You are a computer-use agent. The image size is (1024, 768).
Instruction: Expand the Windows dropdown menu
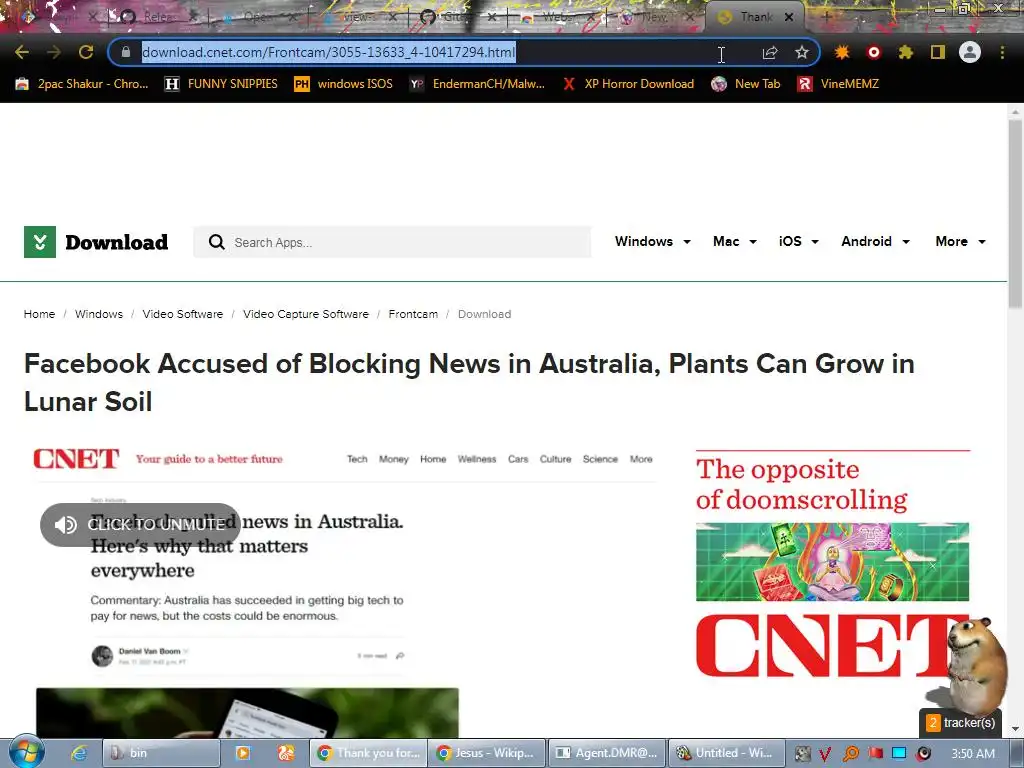652,242
